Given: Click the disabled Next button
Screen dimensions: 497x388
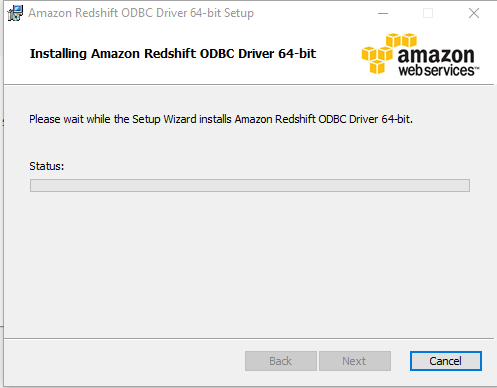Looking at the screenshot, I should click(355, 361).
